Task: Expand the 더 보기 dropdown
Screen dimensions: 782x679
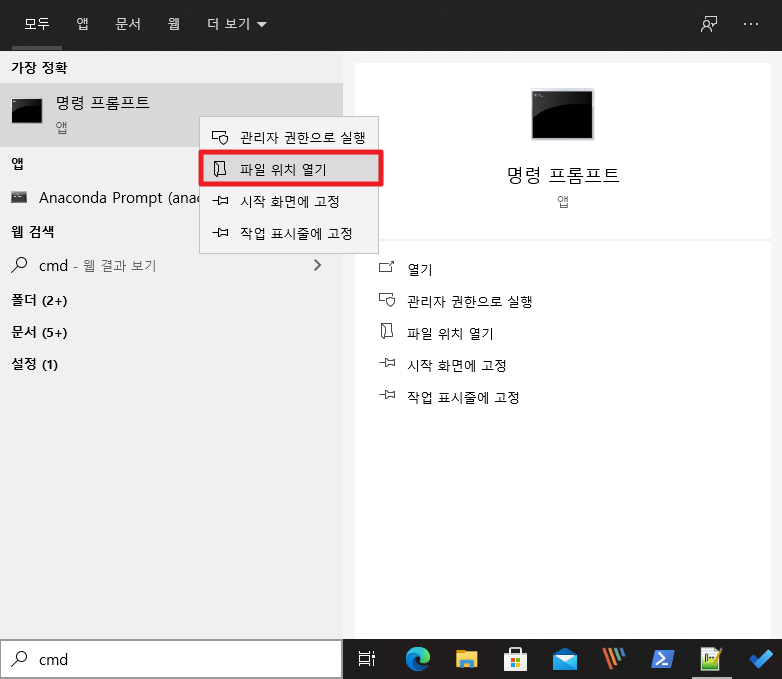Action: click(x=236, y=24)
